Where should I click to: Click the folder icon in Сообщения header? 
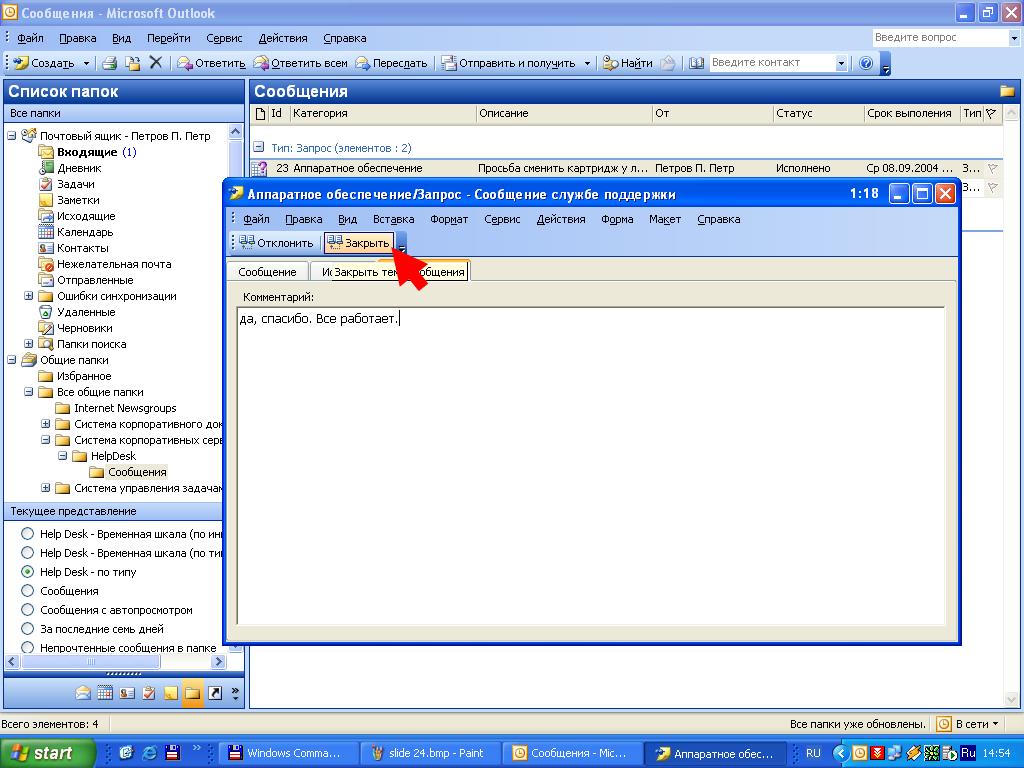pyautogui.click(x=1006, y=91)
